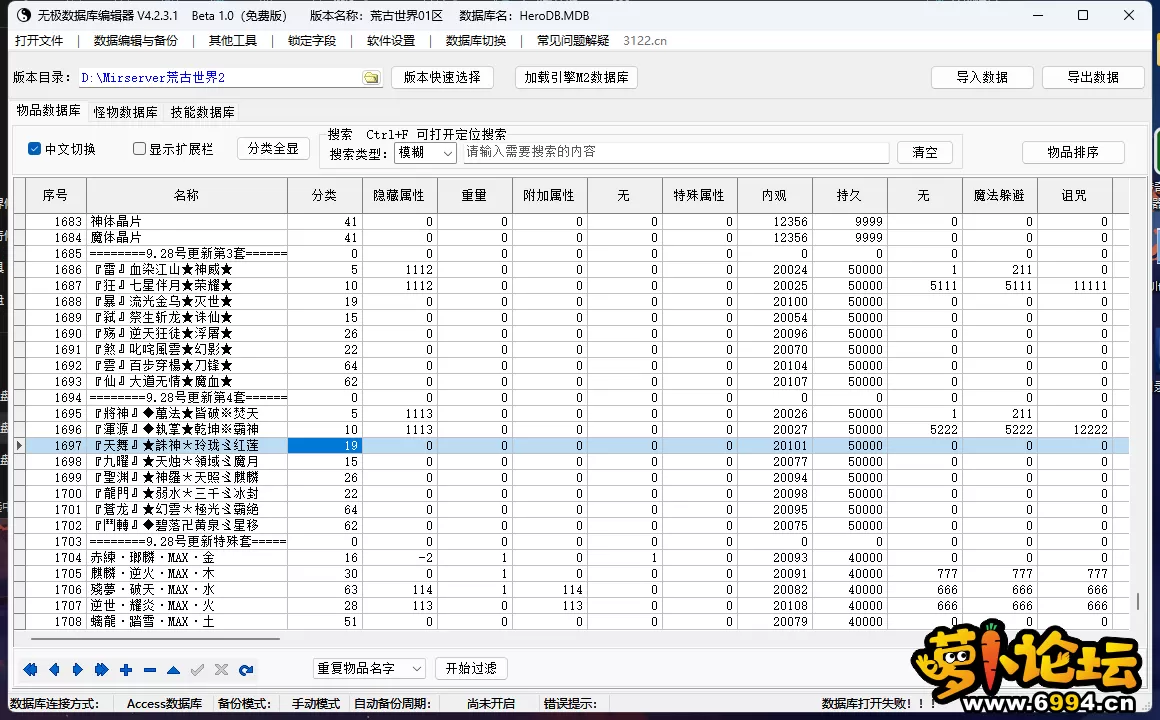1160x720 pixels.
Task: Click 内观 column header
Action: pyautogui.click(x=775, y=195)
